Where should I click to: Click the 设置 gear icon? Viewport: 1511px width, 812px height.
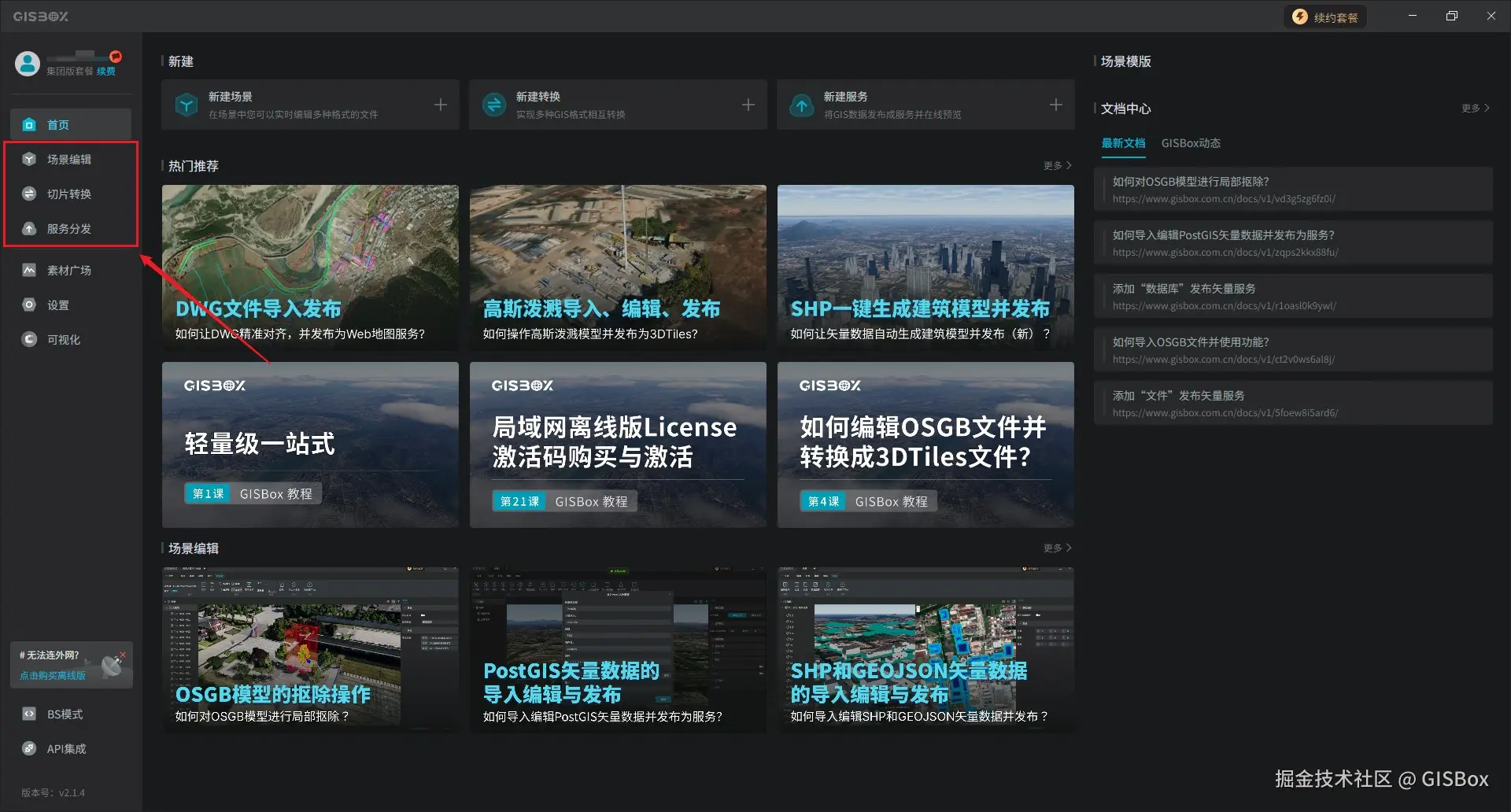click(x=29, y=304)
